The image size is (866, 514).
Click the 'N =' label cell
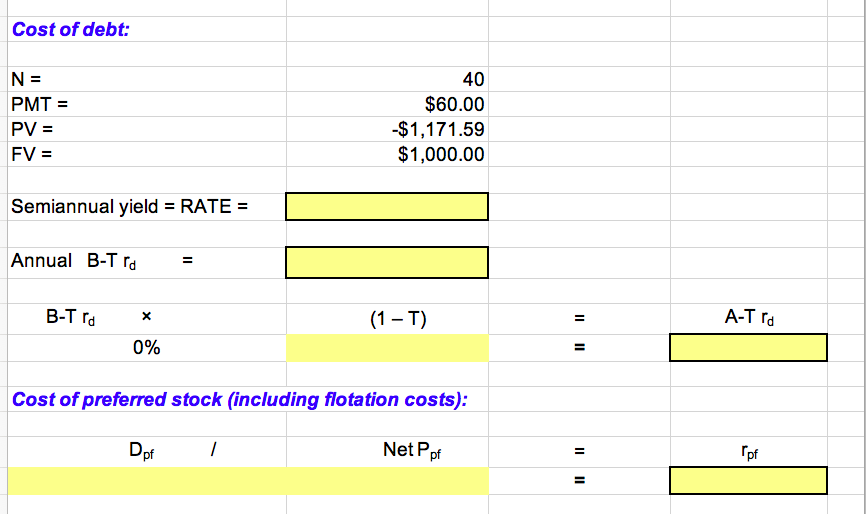coord(147,80)
